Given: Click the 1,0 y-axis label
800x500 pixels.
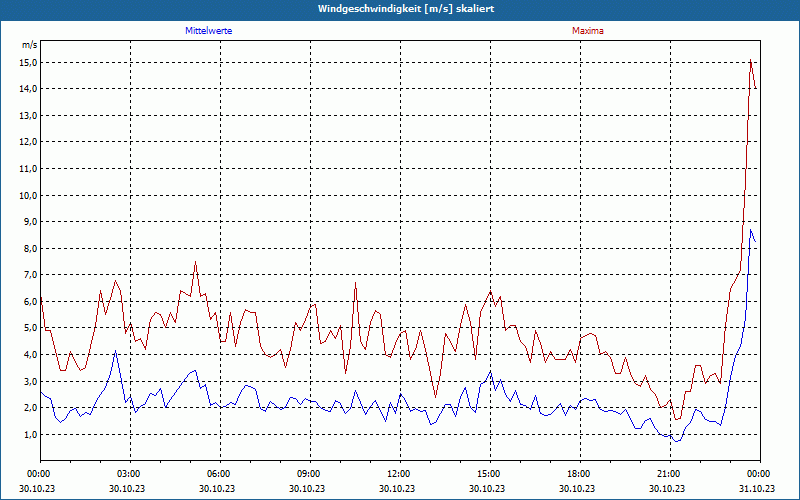Looking at the screenshot, I should click(x=31, y=435).
